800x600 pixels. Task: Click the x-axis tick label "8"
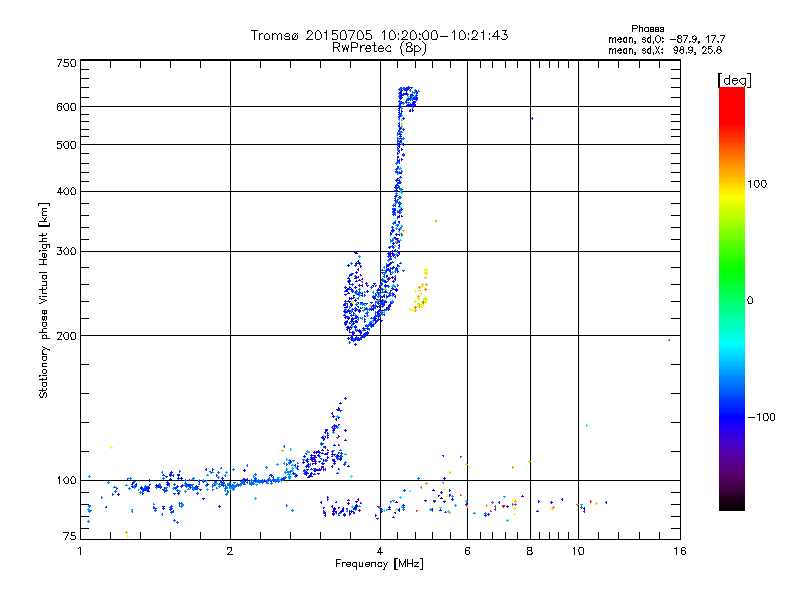[530, 551]
